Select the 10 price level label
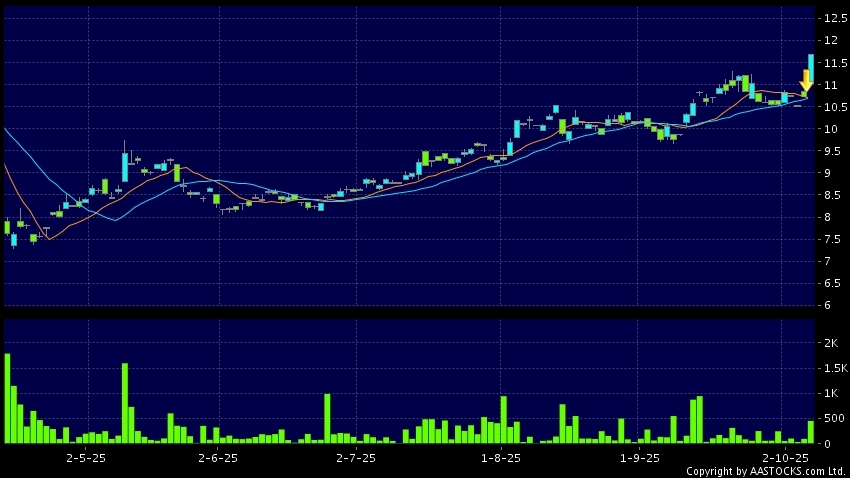Screen dimensions: 850x478 (829, 129)
